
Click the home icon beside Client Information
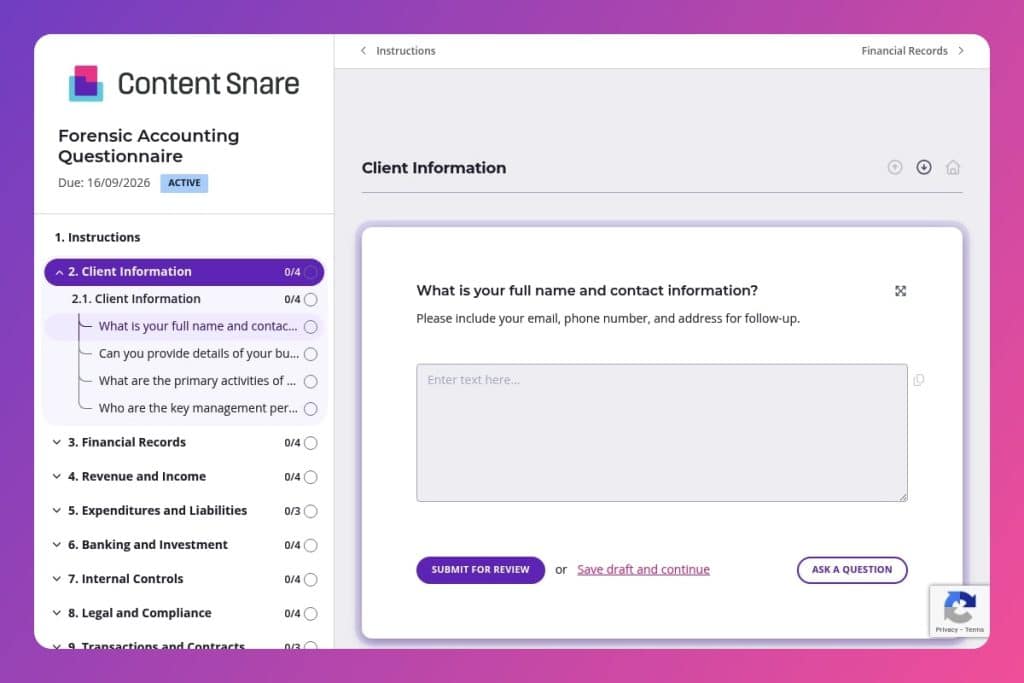(x=953, y=168)
